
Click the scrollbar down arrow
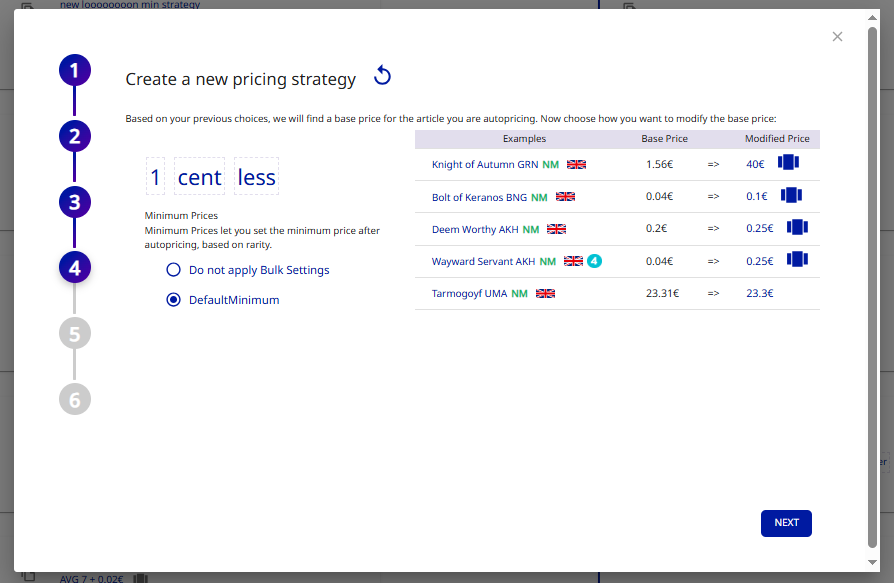pyautogui.click(x=872, y=562)
